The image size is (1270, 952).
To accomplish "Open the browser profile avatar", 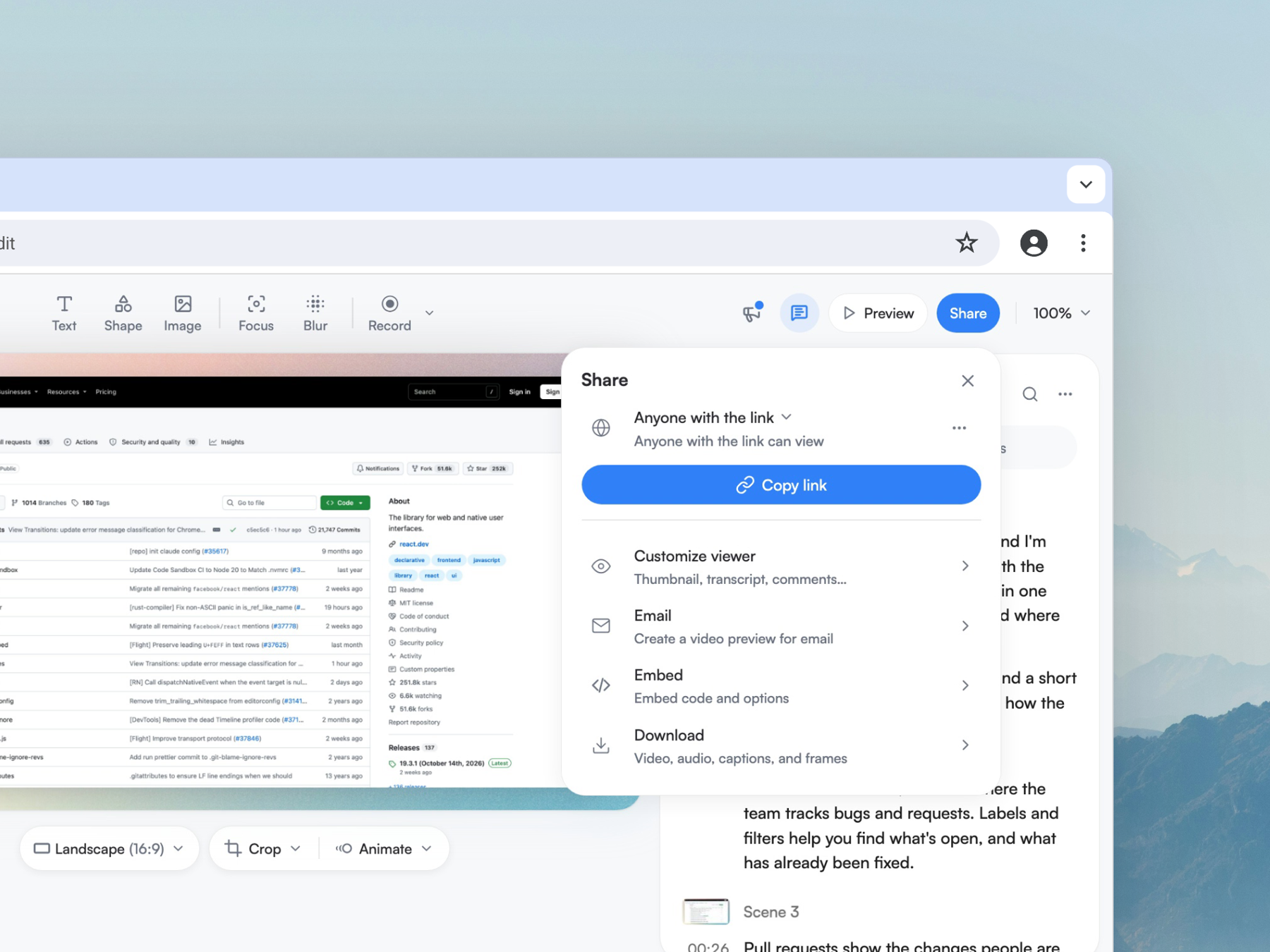I will (x=1034, y=243).
